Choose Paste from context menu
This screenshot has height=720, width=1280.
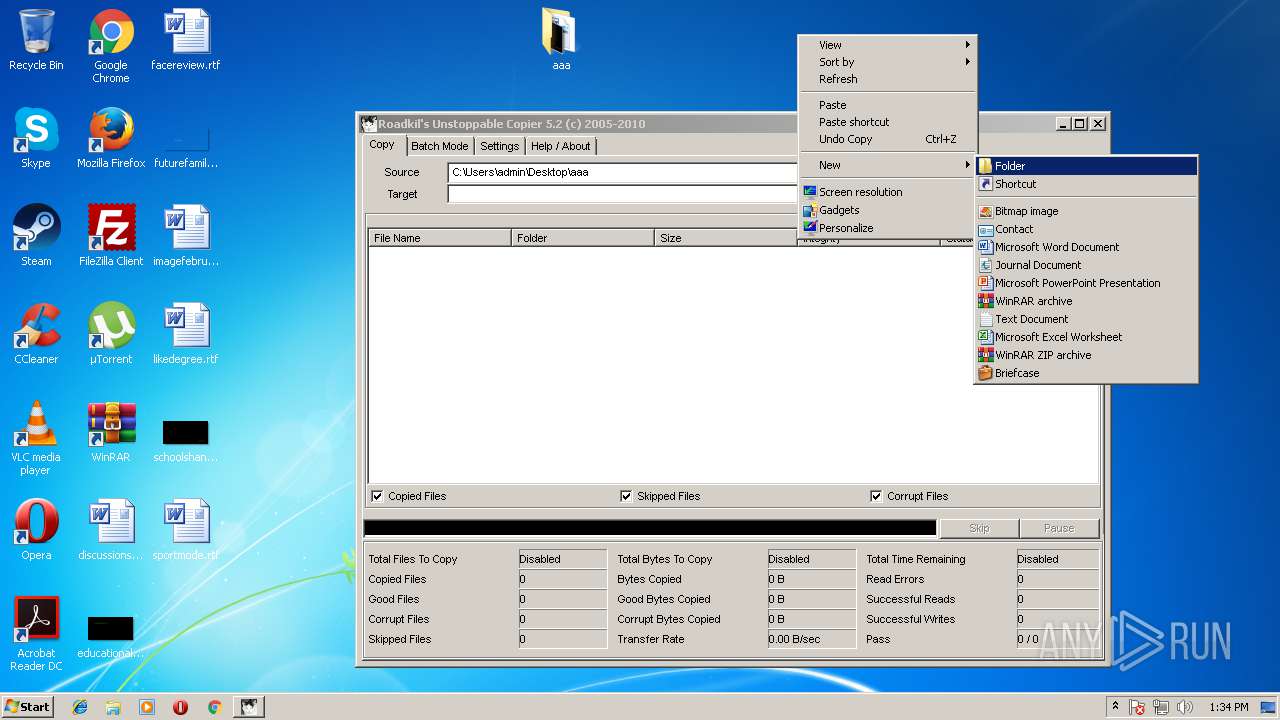pyautogui.click(x=887, y=105)
